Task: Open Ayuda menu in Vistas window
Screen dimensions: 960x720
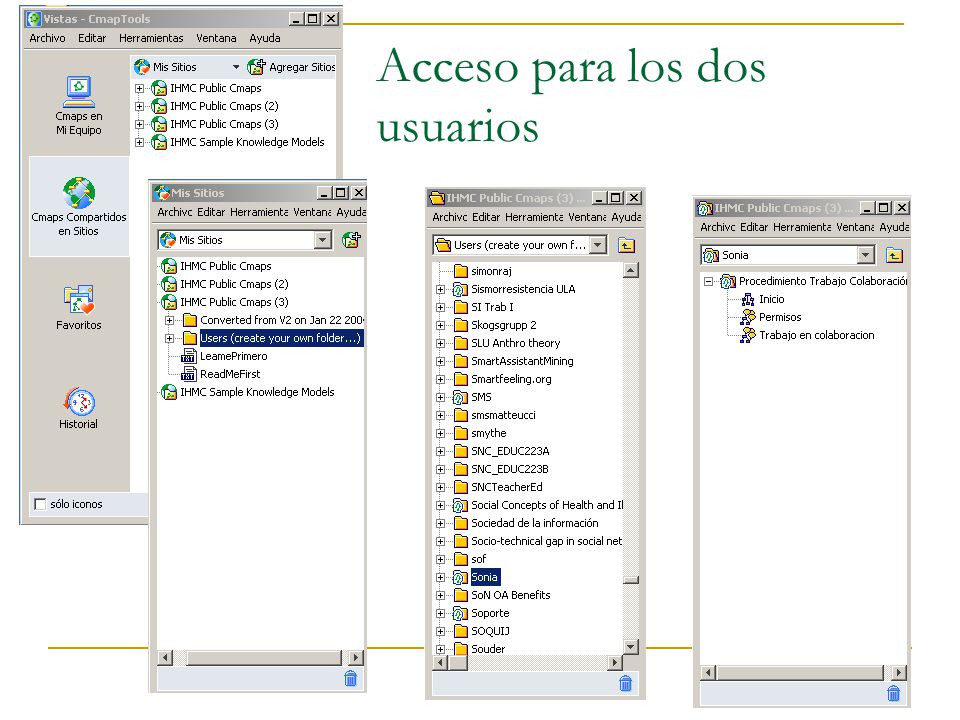Action: pos(264,38)
